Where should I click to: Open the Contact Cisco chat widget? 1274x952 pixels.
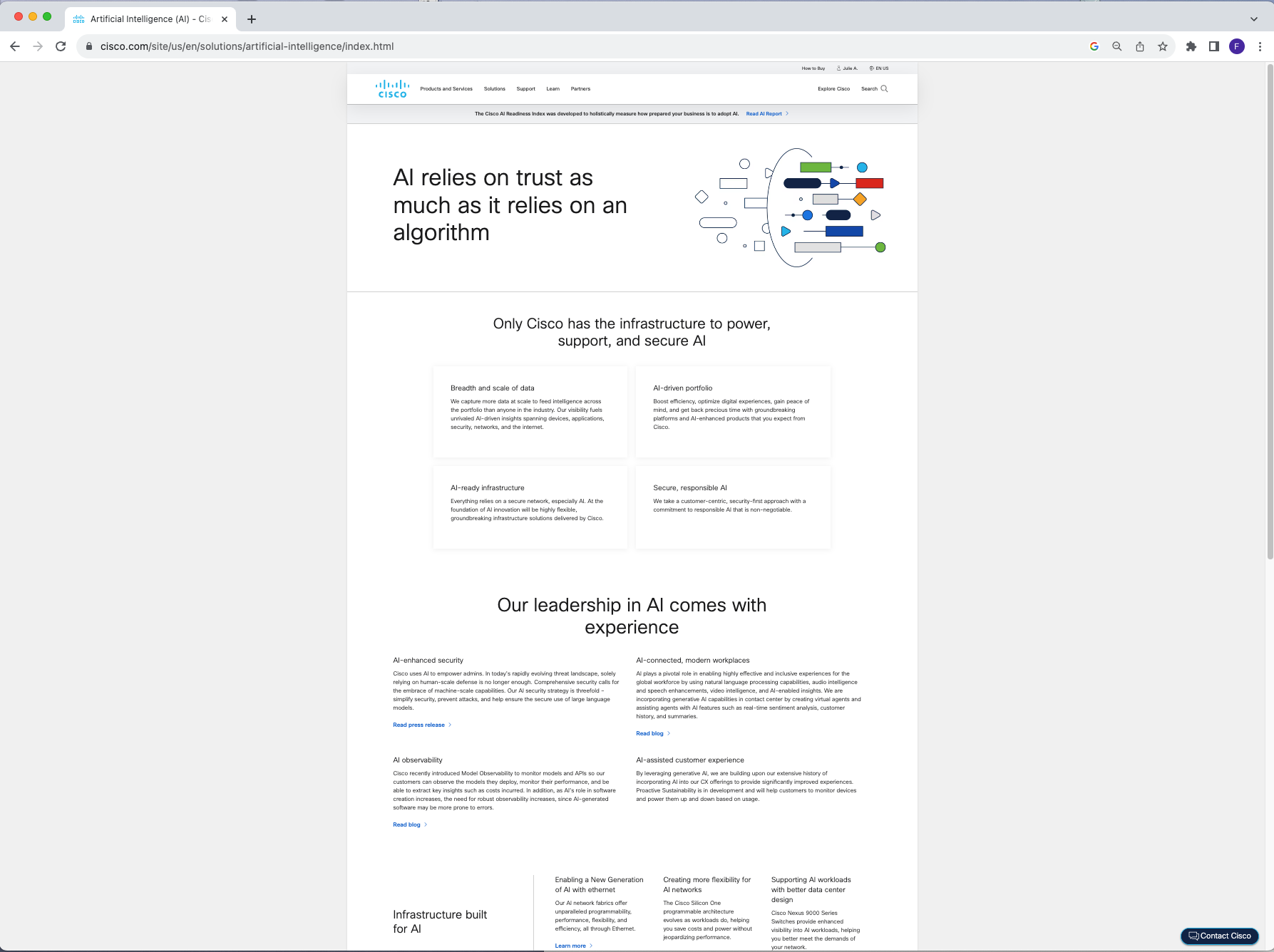(1219, 936)
